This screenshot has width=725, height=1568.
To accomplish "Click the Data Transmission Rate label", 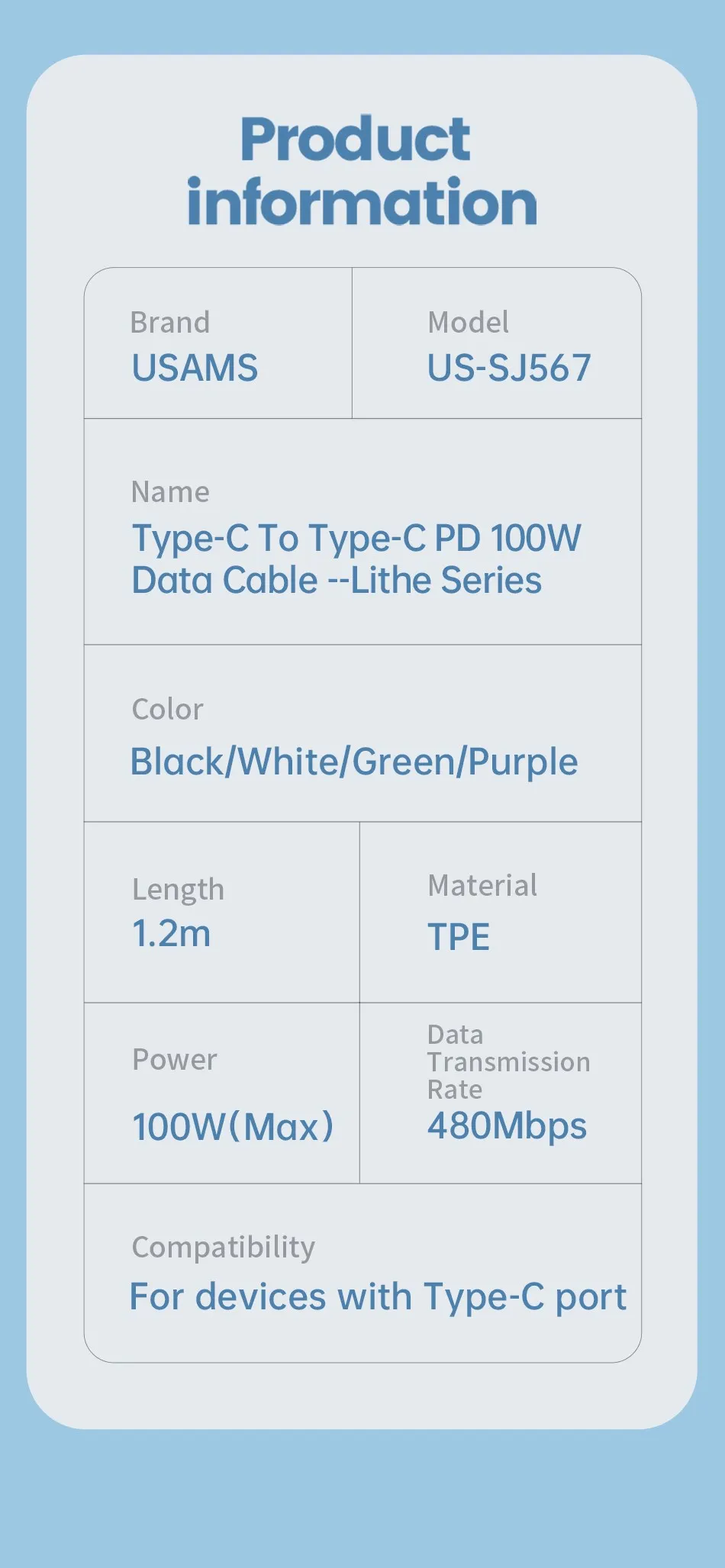I will pyautogui.click(x=508, y=1062).
